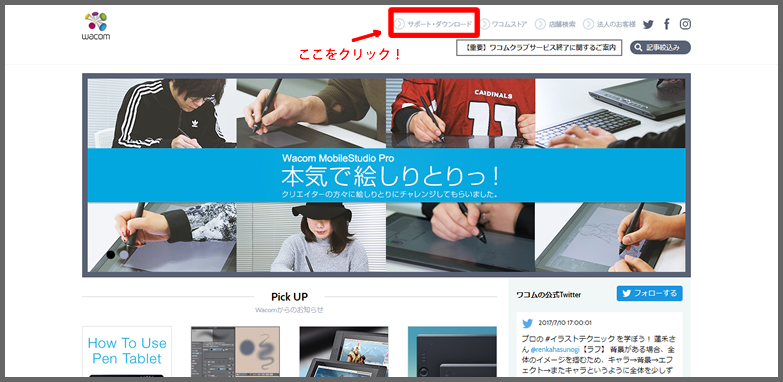Click the circle arrow beside ワコムストア
Screen dimensions: 783x382
485,24
